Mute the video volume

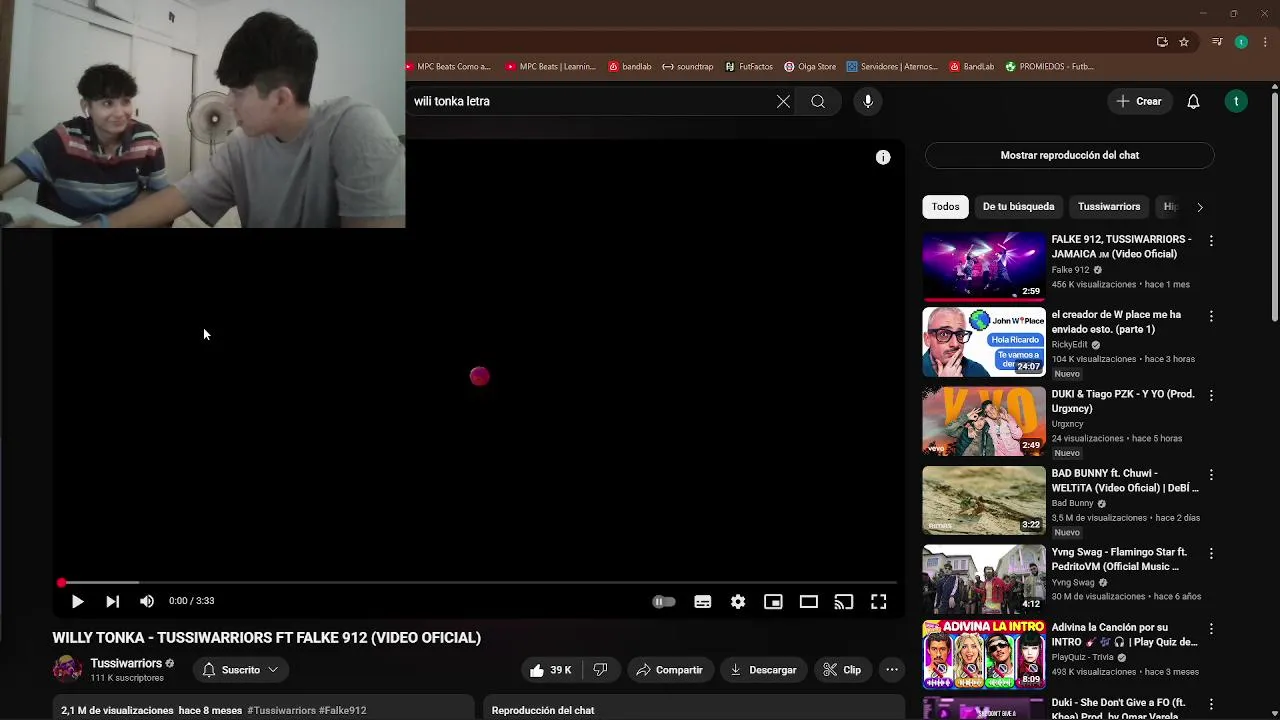coord(147,601)
